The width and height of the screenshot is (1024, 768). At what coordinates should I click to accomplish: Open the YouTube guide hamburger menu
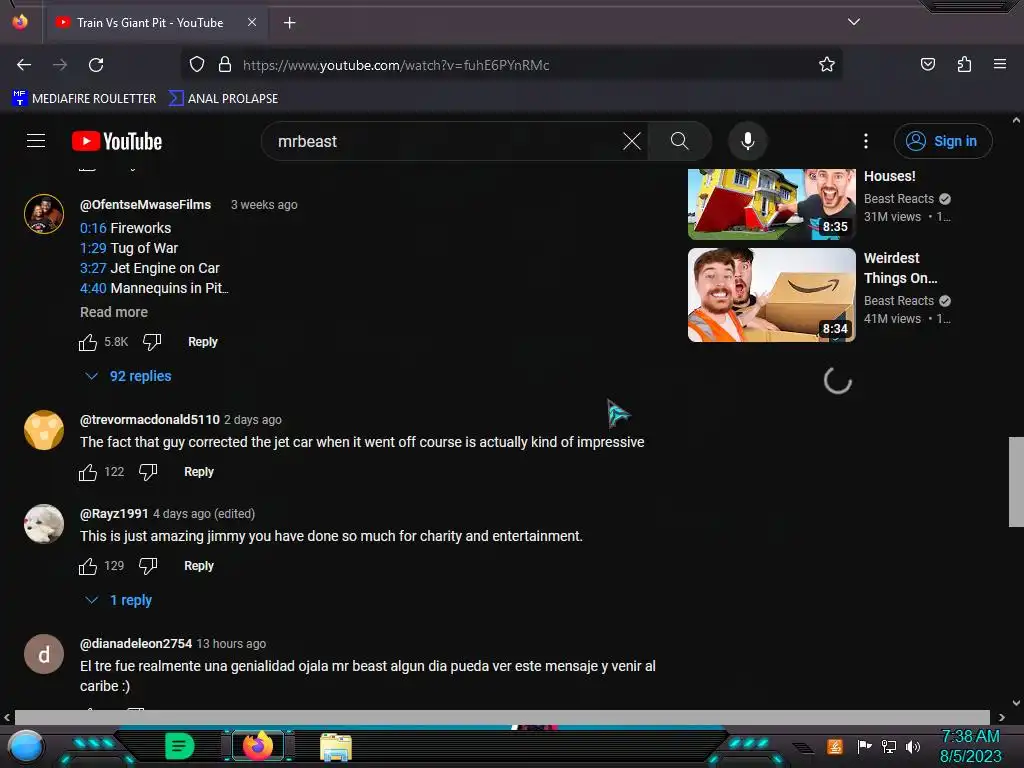pyautogui.click(x=36, y=141)
